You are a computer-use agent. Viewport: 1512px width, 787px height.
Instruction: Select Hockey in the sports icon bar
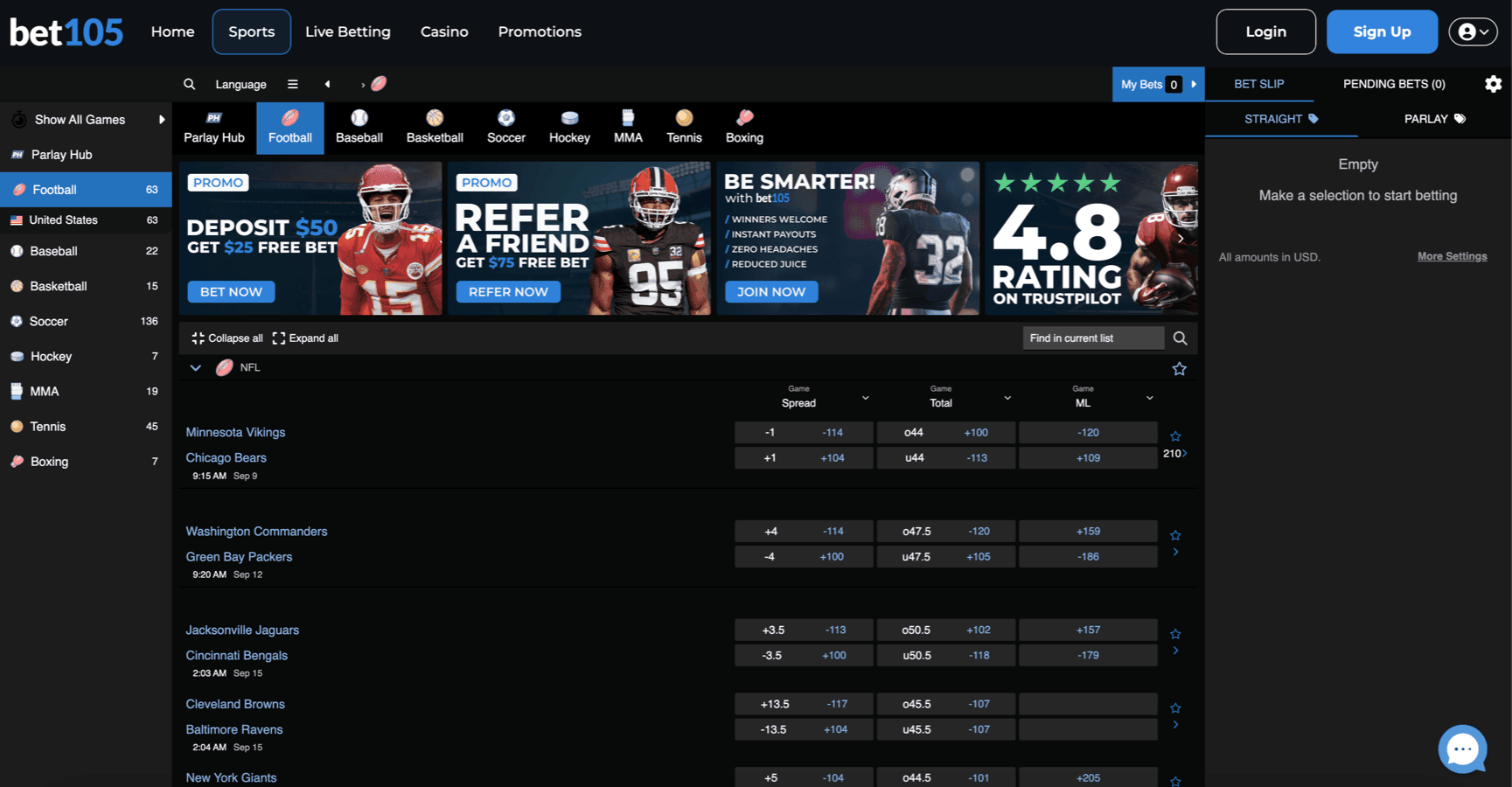pos(569,128)
